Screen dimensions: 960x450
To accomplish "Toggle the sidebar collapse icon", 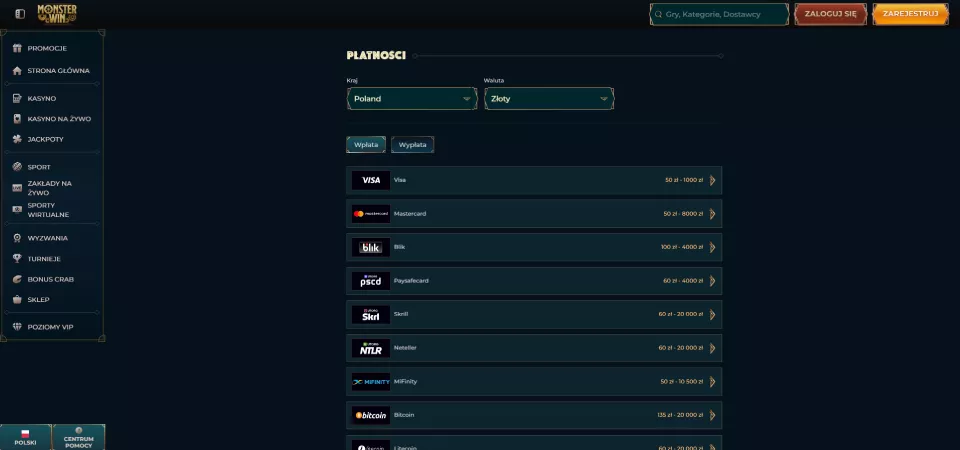I will [20, 14].
